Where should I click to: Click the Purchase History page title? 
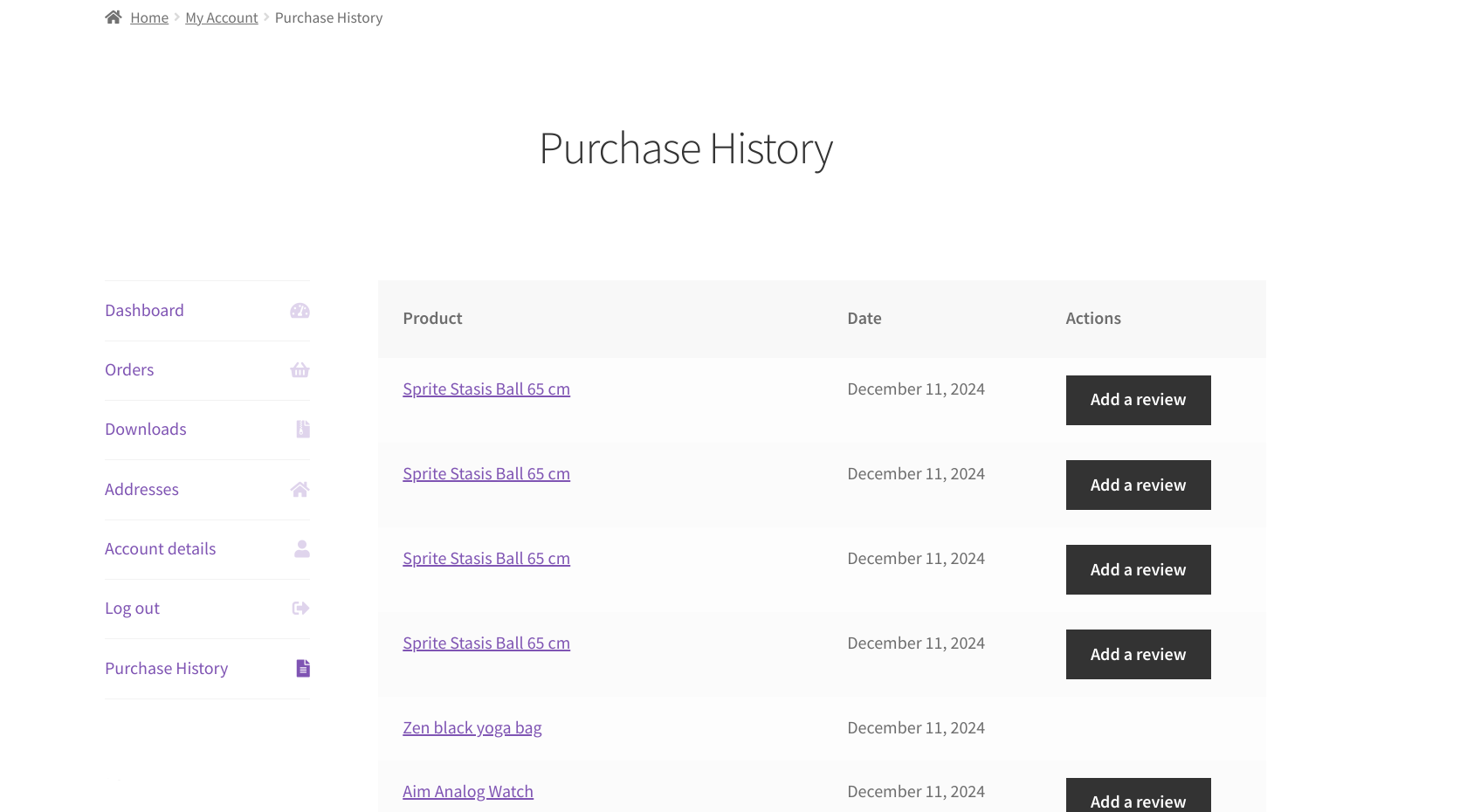click(x=686, y=148)
